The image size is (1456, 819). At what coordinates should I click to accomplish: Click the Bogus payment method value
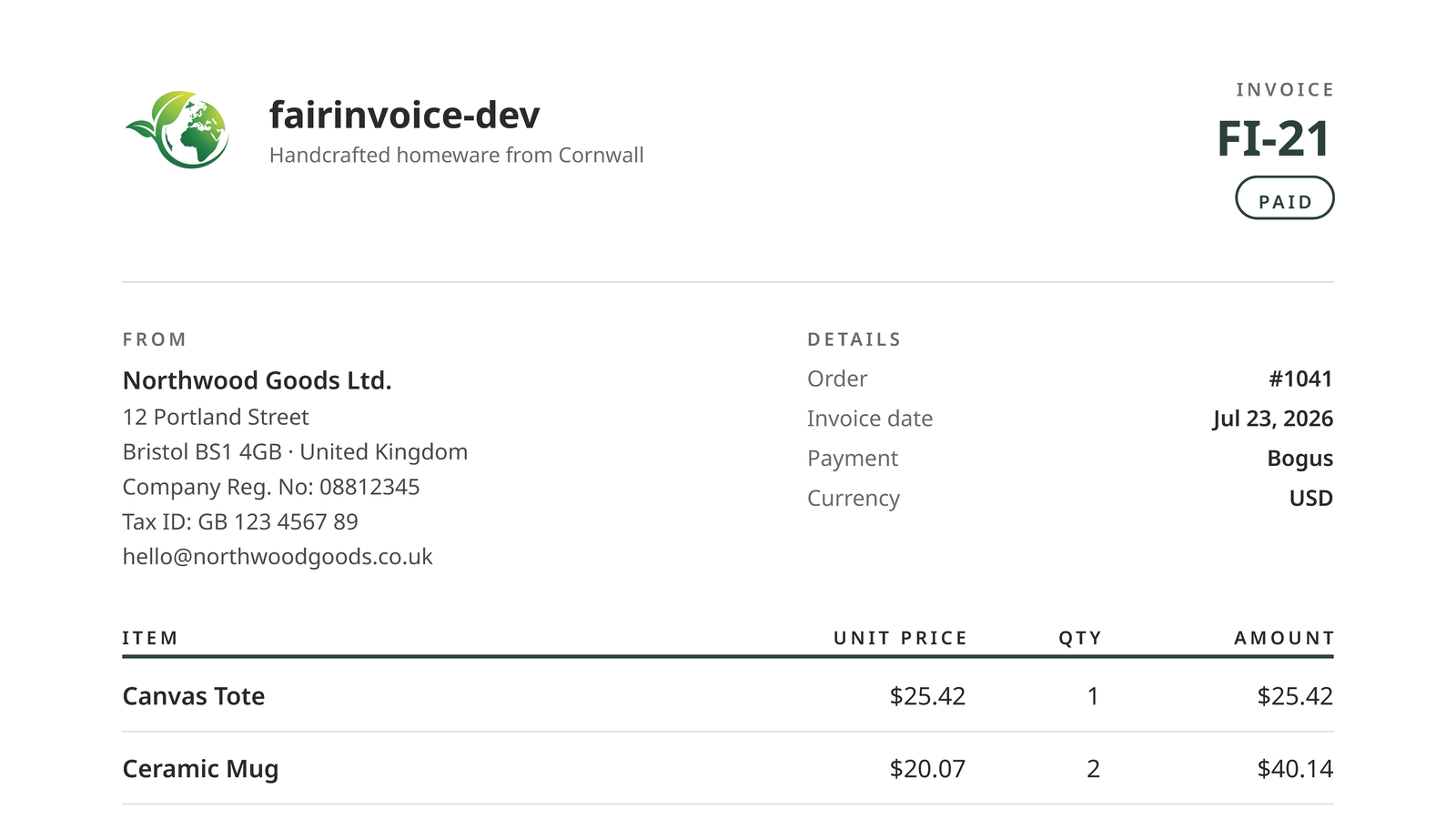1299,459
